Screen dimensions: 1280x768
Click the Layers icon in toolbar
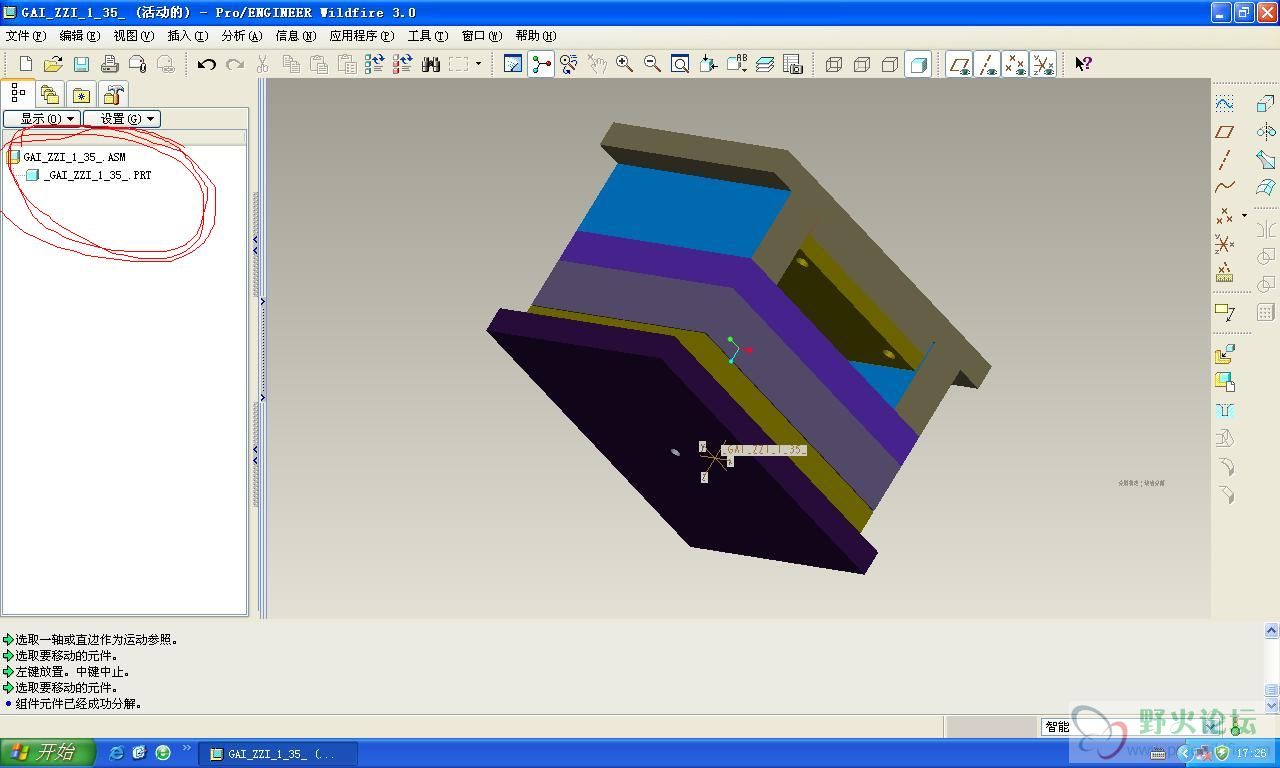click(765, 64)
